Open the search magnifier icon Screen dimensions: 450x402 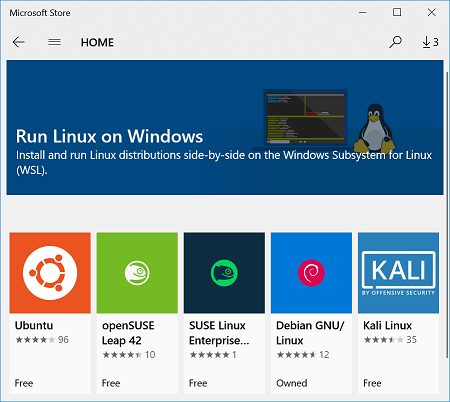(x=395, y=42)
